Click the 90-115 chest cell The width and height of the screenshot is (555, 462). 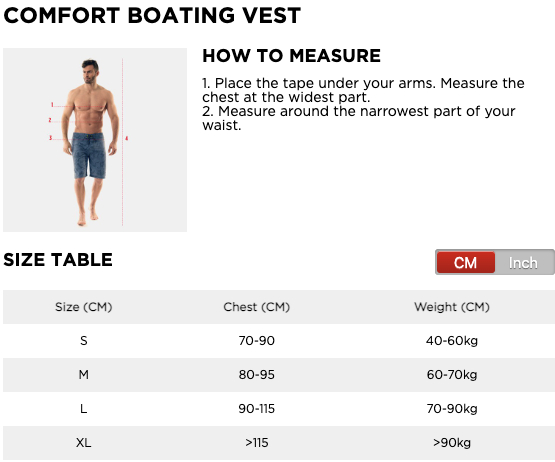point(257,409)
